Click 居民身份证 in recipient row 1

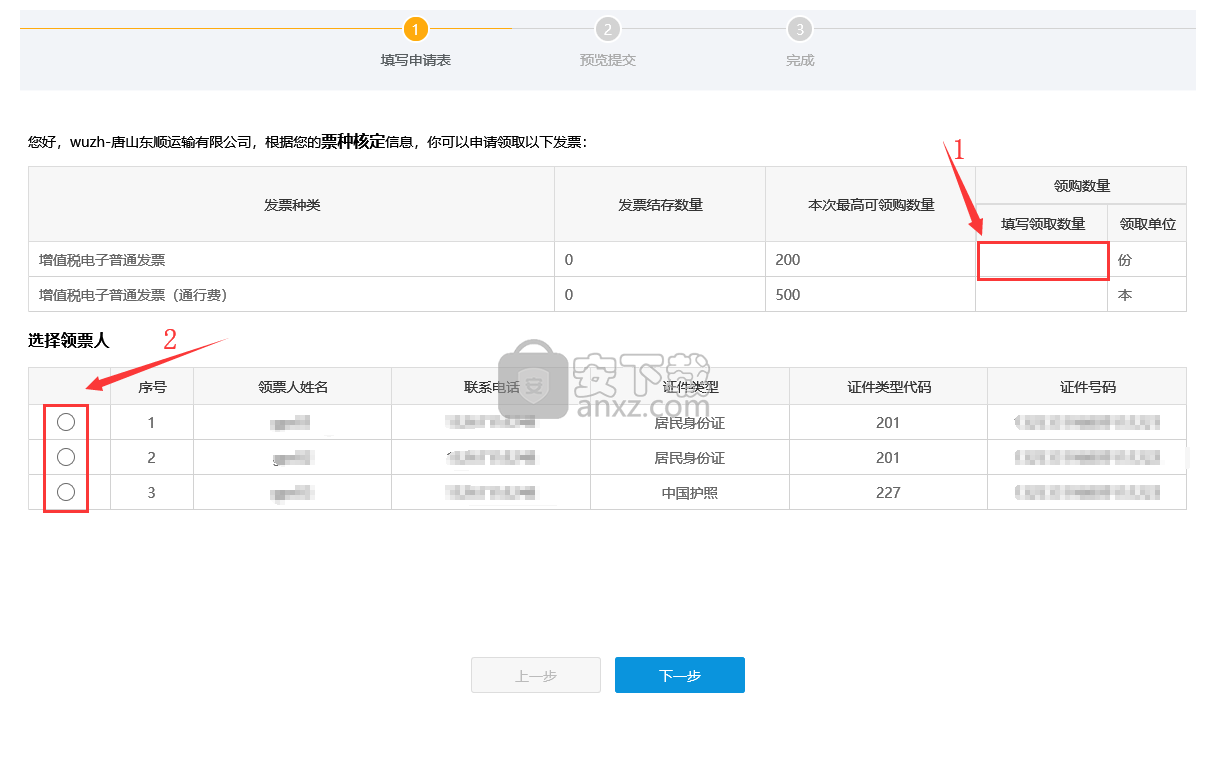coord(690,423)
